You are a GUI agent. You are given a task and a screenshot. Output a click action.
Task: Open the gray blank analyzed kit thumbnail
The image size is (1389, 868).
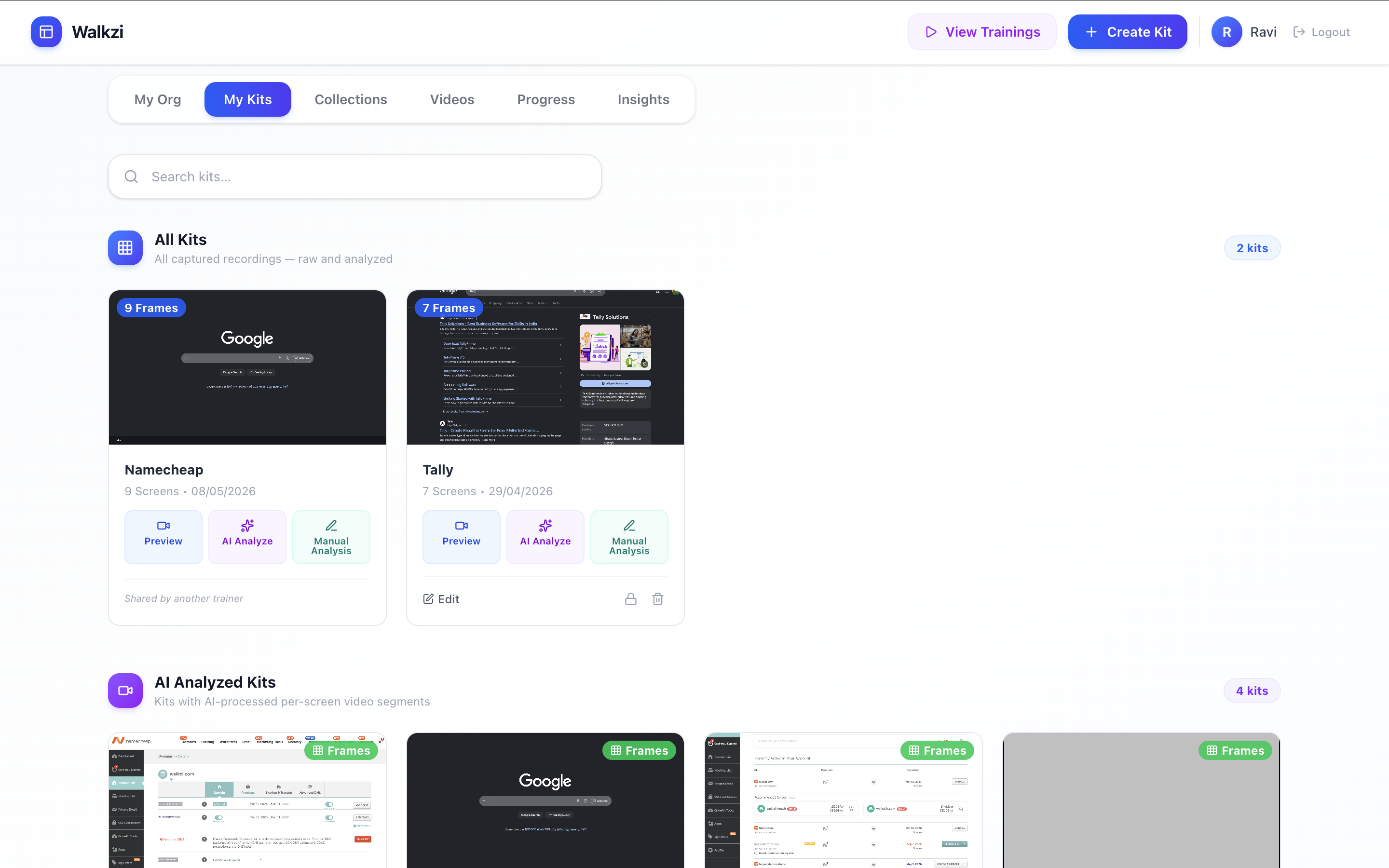click(1141, 800)
